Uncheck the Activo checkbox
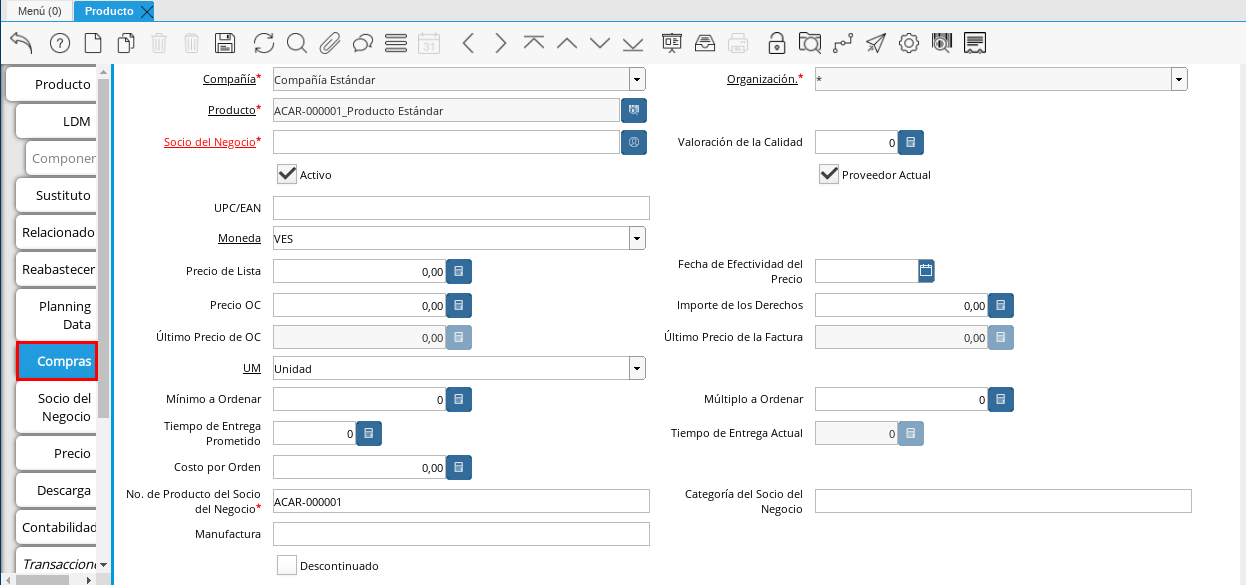Image resolution: width=1246 pixels, height=585 pixels. pyautogui.click(x=287, y=174)
